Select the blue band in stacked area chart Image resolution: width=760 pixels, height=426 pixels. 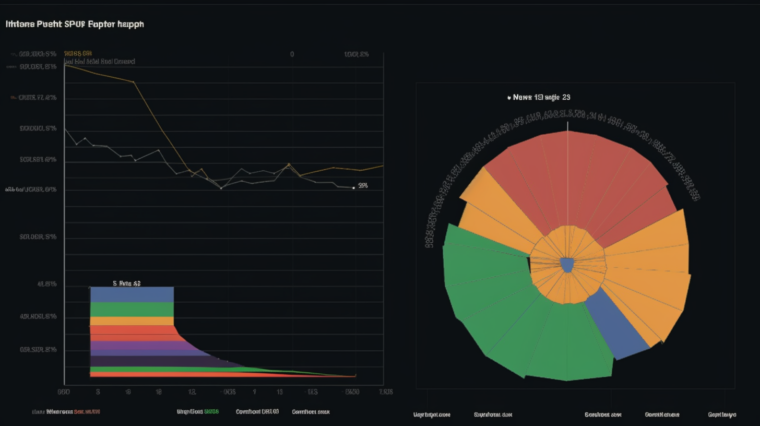132,295
